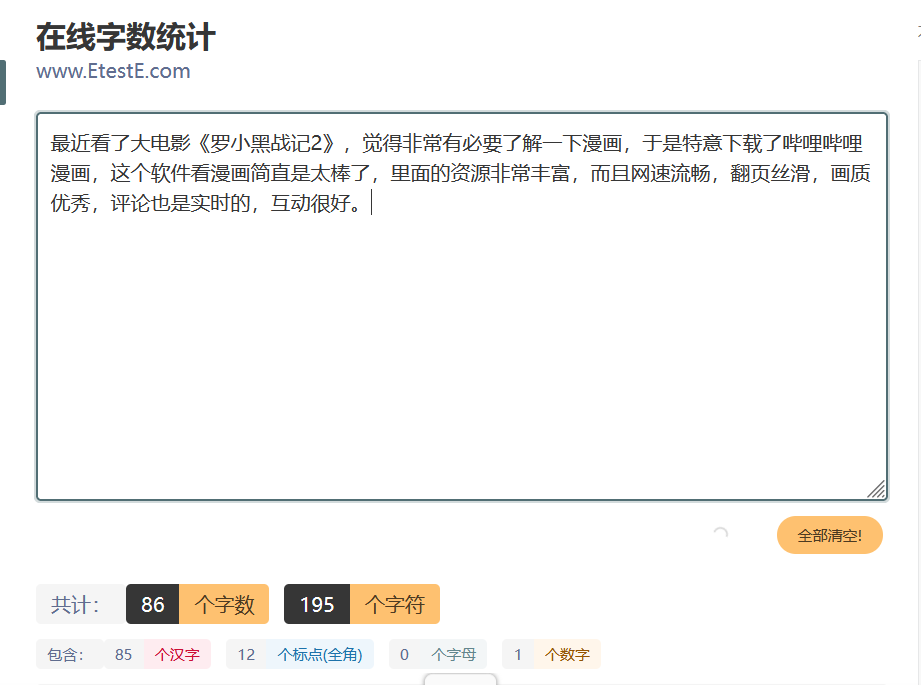Click the 12 punctuation count value
The height and width of the screenshot is (685, 921).
(x=246, y=654)
